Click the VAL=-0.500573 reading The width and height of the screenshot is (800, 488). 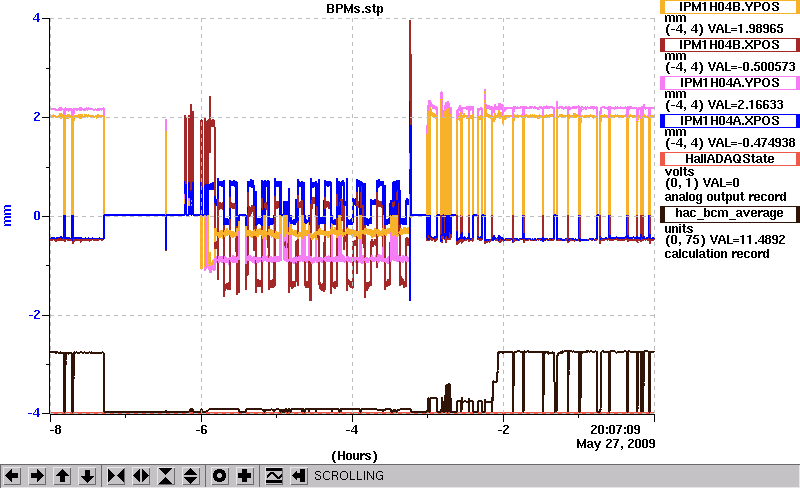[x=751, y=67]
